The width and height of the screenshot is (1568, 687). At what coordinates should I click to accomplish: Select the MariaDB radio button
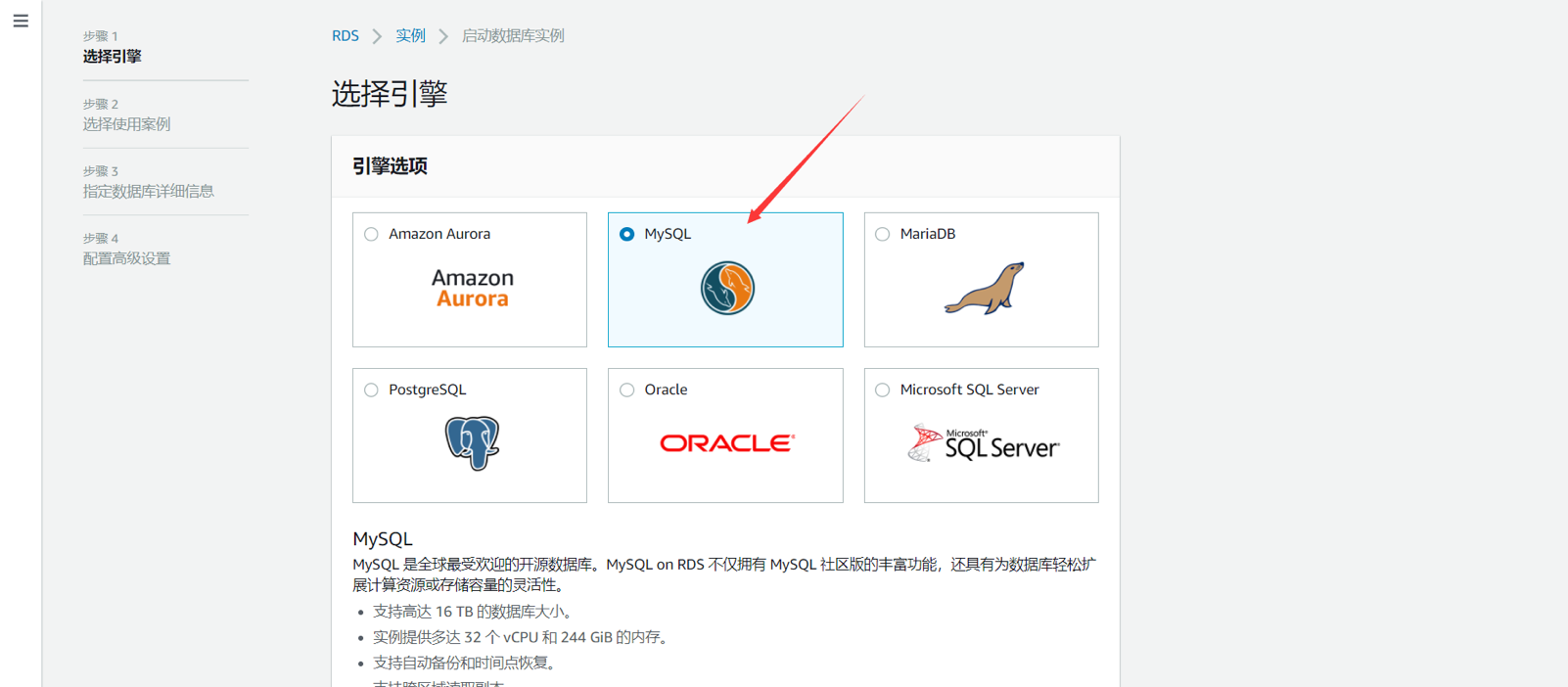[883, 234]
